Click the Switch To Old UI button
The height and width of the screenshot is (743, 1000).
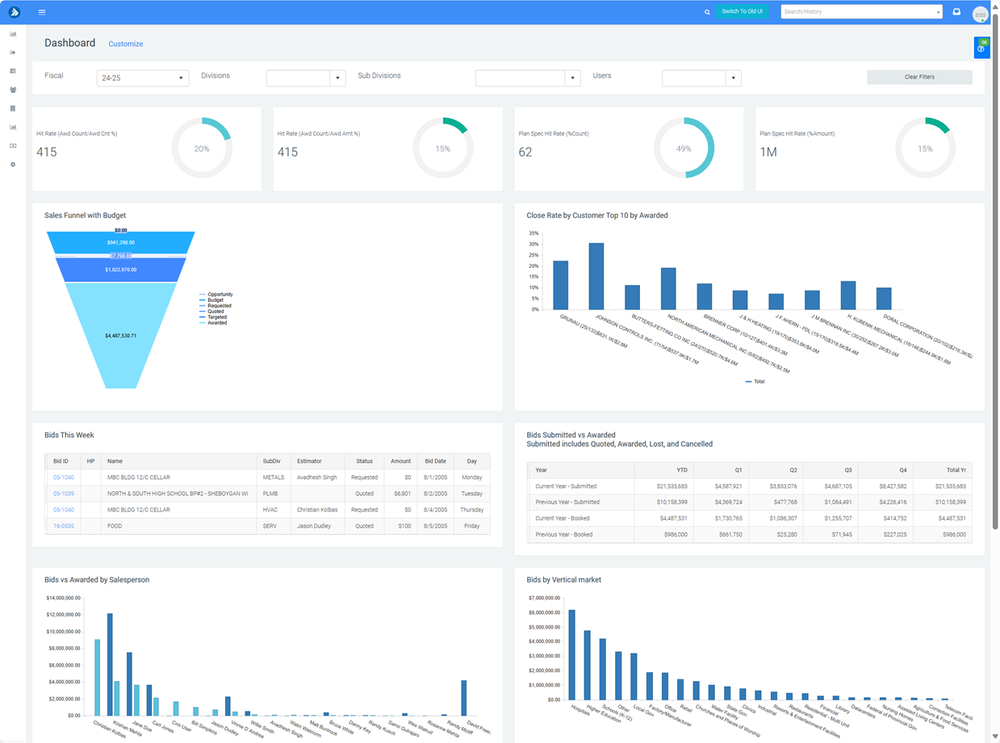coord(742,11)
